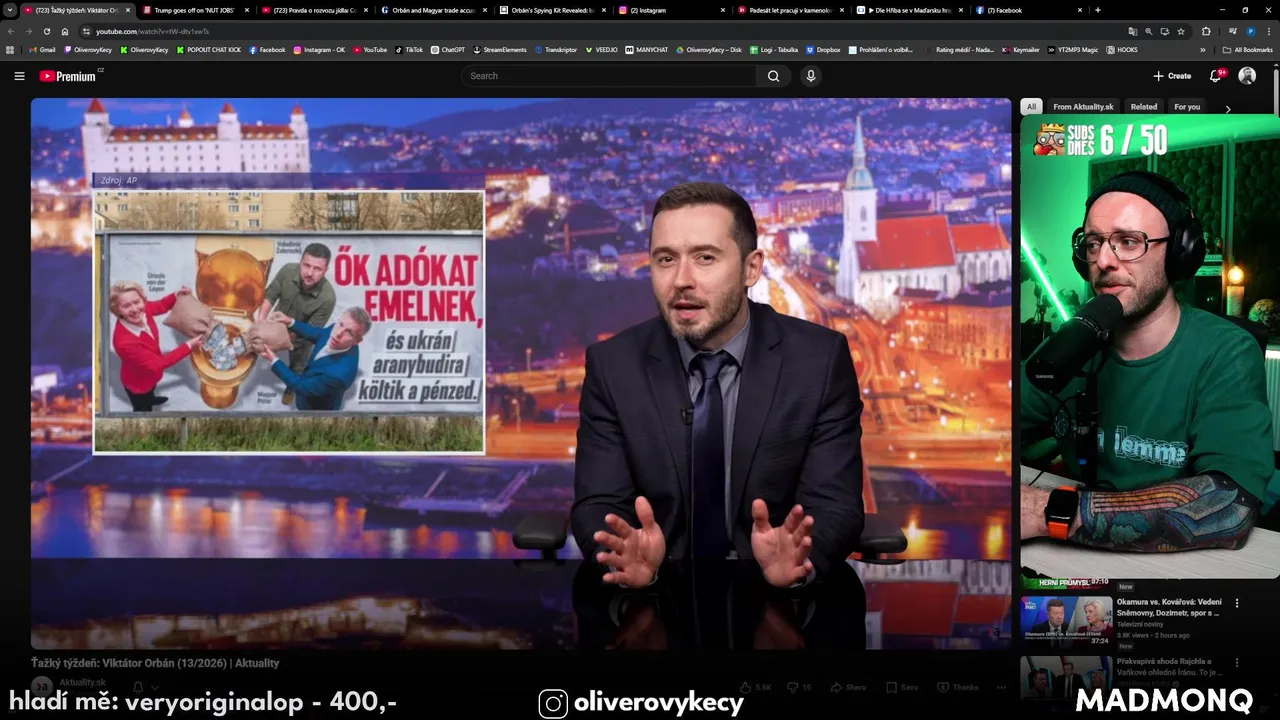Open the Chrome profile avatar
Screen dimensions: 1280x720
coord(1250,31)
